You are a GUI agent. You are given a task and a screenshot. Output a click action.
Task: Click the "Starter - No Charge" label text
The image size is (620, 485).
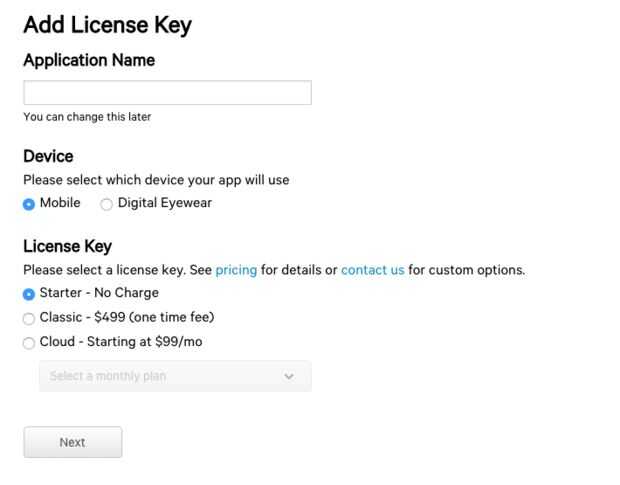click(99, 293)
